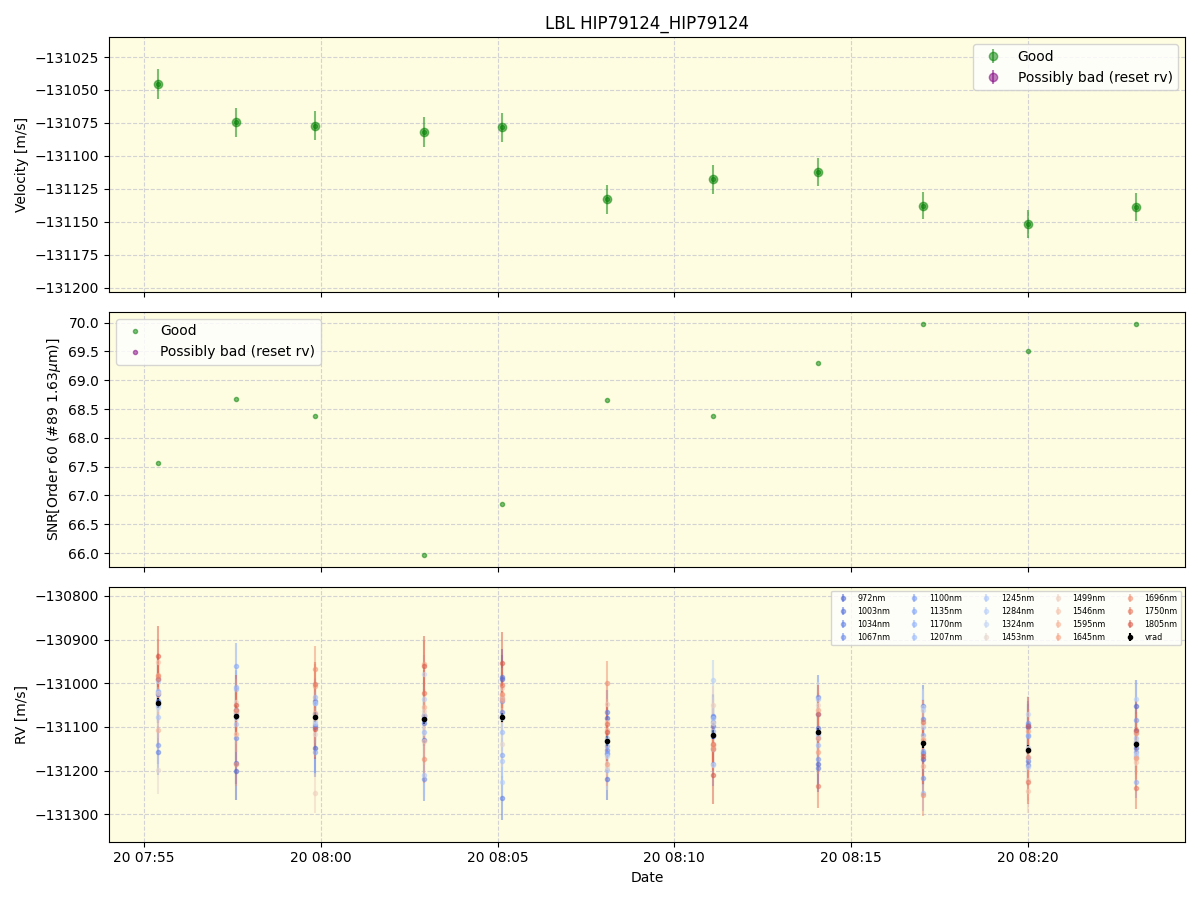Click the RV [m/s] axis label
The height and width of the screenshot is (900, 1200).
21,714
